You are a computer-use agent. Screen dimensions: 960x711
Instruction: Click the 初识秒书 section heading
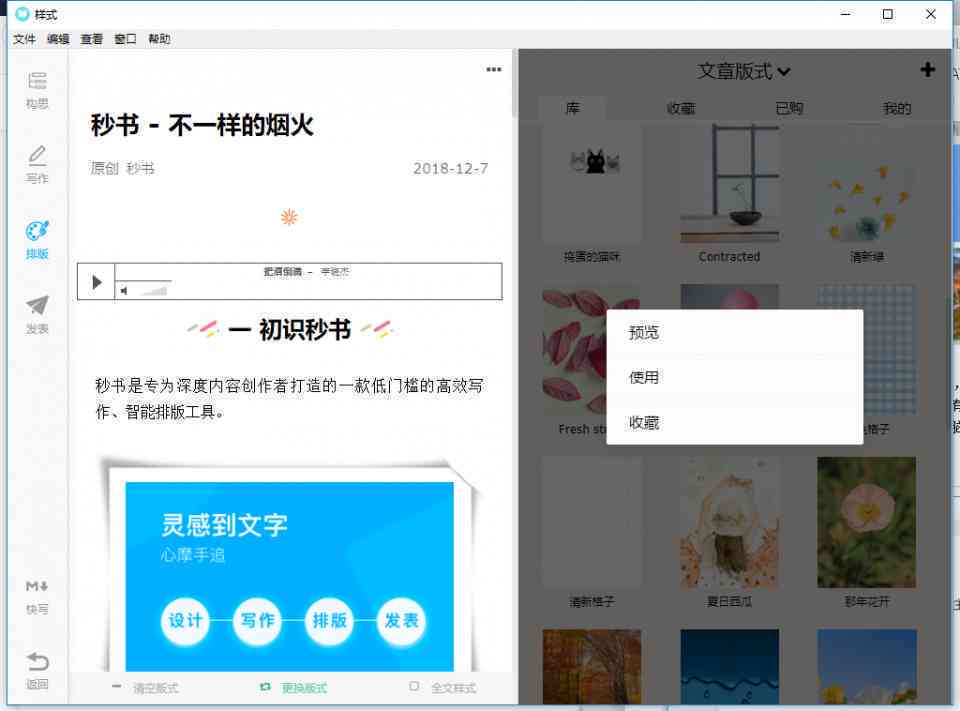coord(290,329)
